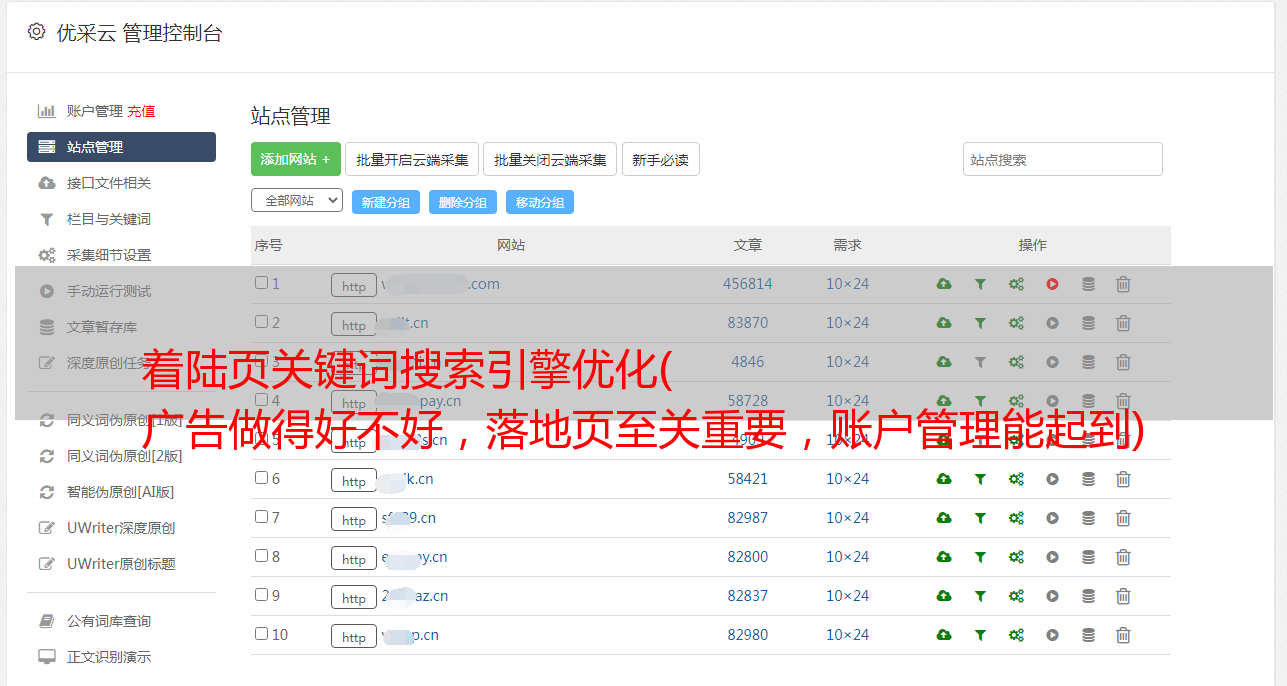Click the trash icon in row 9
Image resolution: width=1287 pixels, height=686 pixels.
pos(1123,596)
